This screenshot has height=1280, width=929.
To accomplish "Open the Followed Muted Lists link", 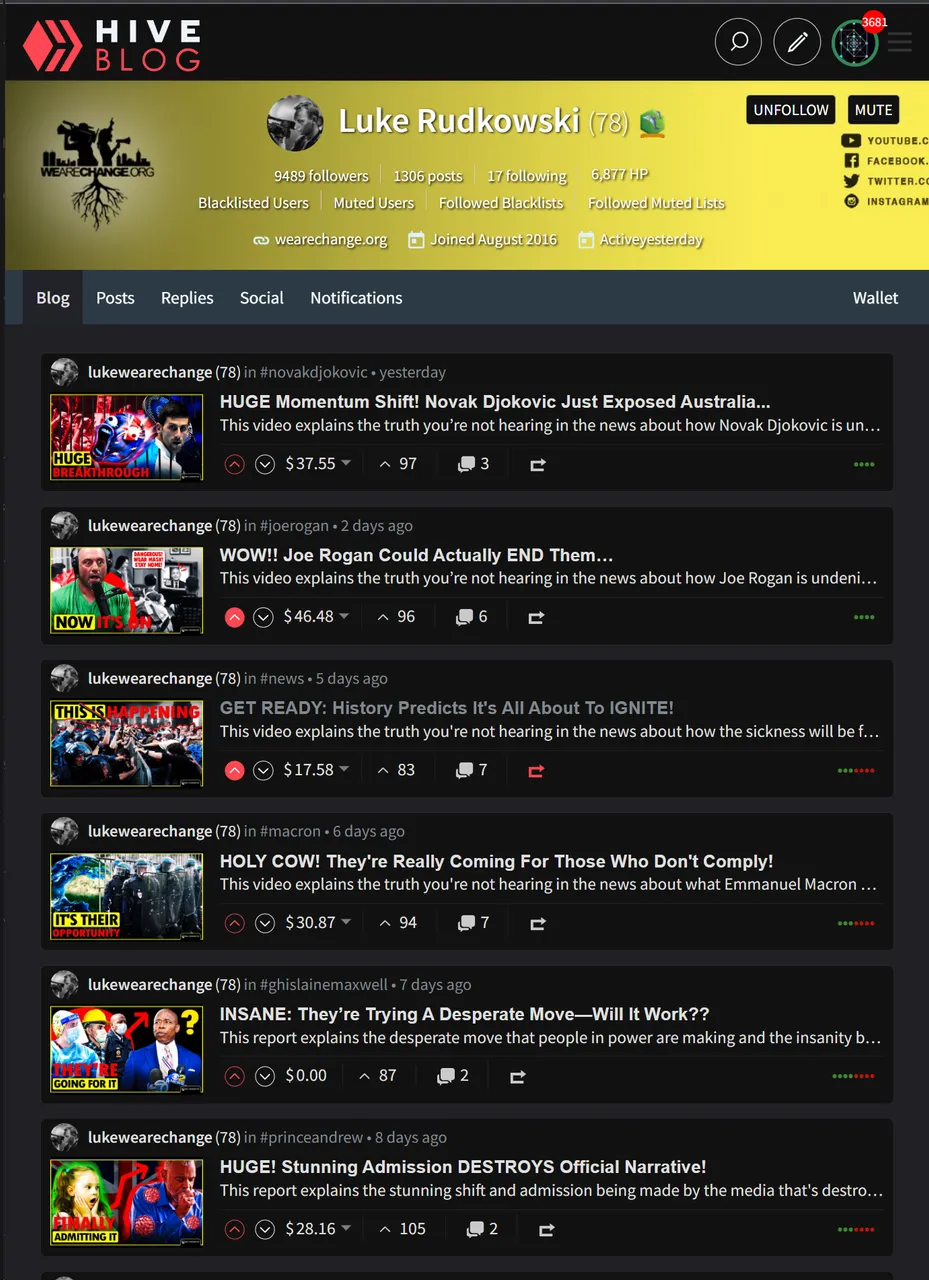I will [x=656, y=203].
